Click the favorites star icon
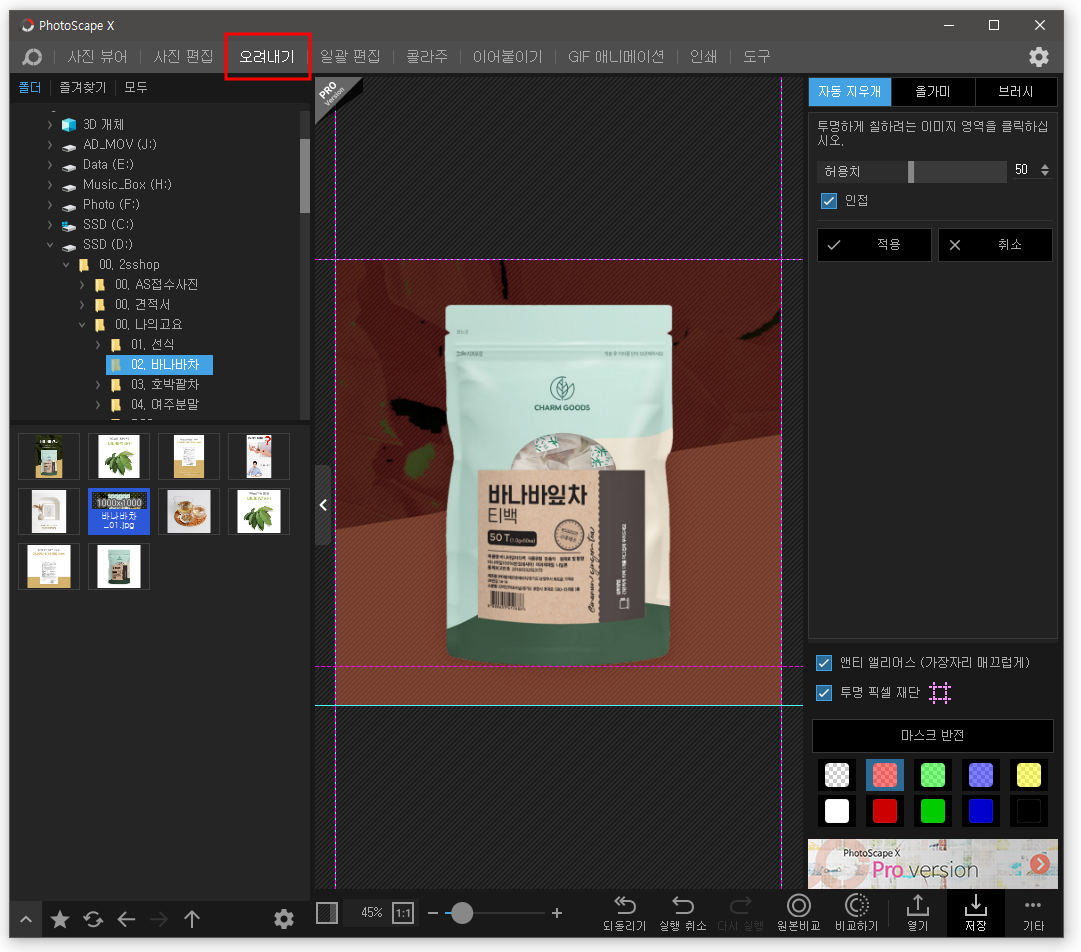The width and height of the screenshot is (1081, 952). pyautogui.click(x=60, y=919)
